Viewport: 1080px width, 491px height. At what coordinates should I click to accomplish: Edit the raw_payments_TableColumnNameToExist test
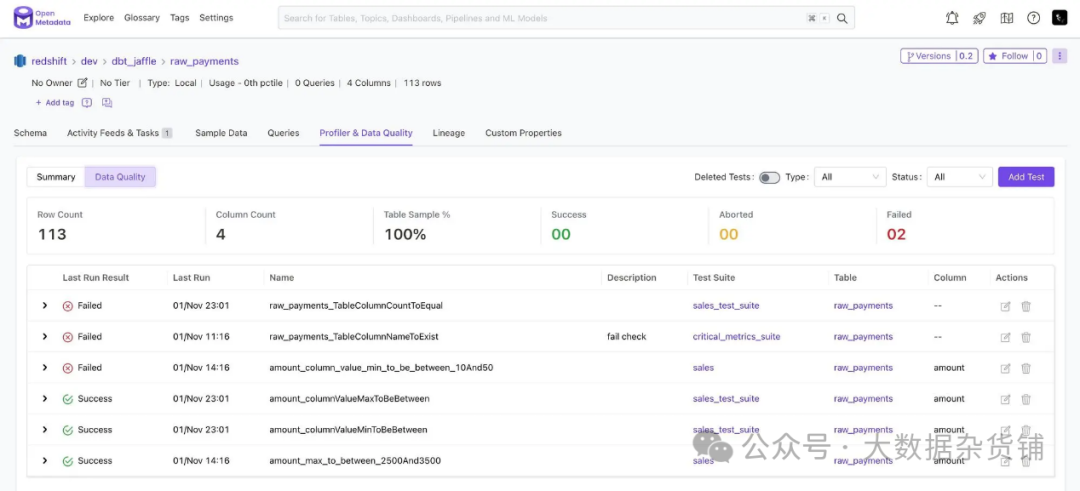coord(1005,337)
